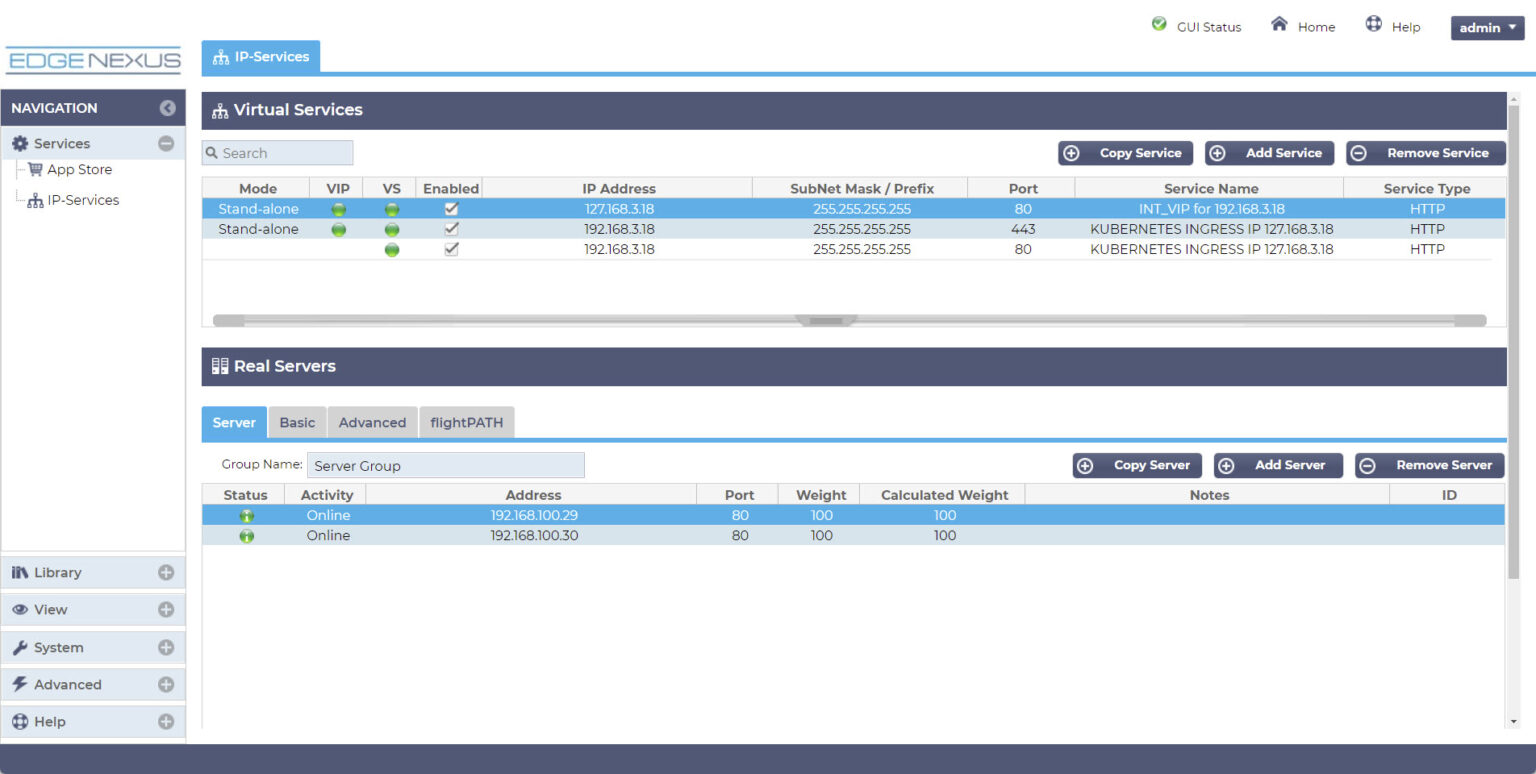Click the plus icon on Add Service

pyautogui.click(x=1218, y=153)
